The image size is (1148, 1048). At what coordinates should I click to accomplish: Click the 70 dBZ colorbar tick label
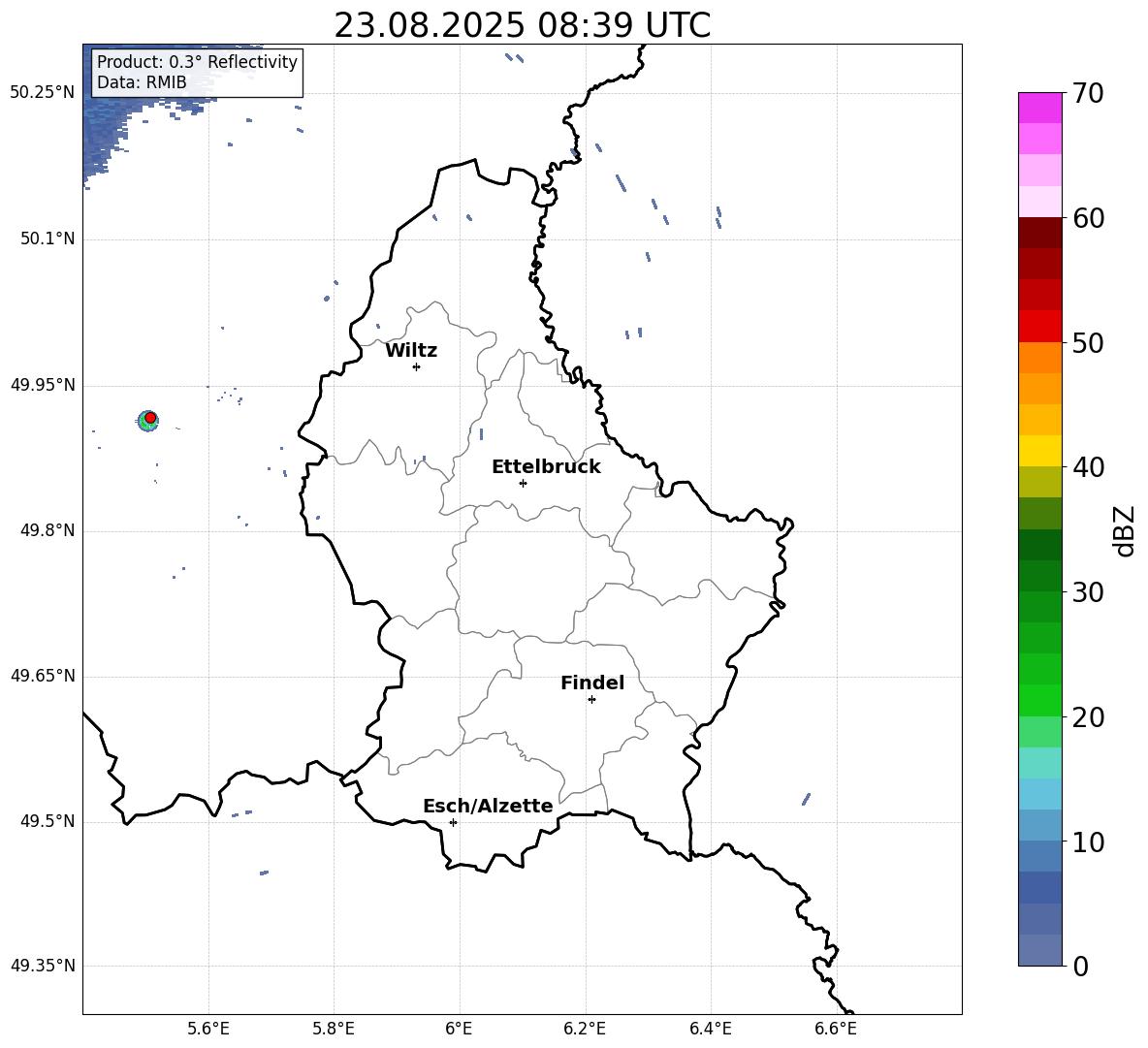pos(1087,93)
